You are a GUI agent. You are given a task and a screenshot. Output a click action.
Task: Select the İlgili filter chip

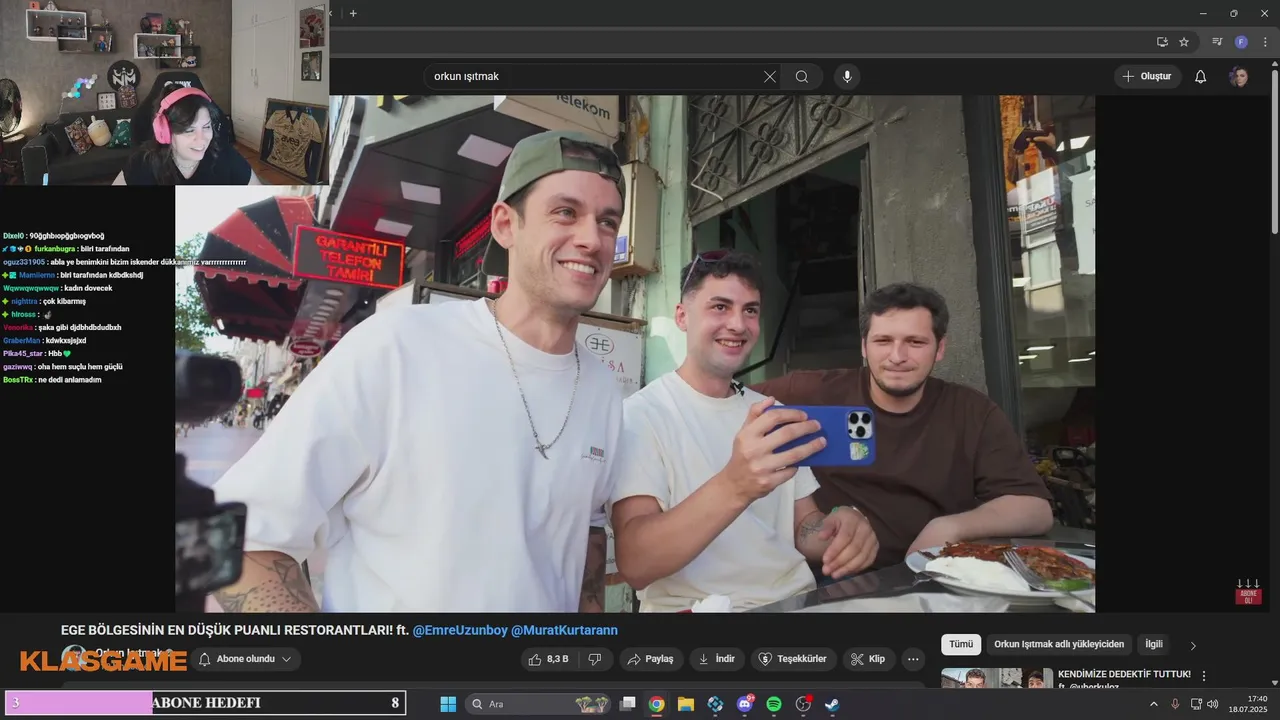pyautogui.click(x=1154, y=645)
